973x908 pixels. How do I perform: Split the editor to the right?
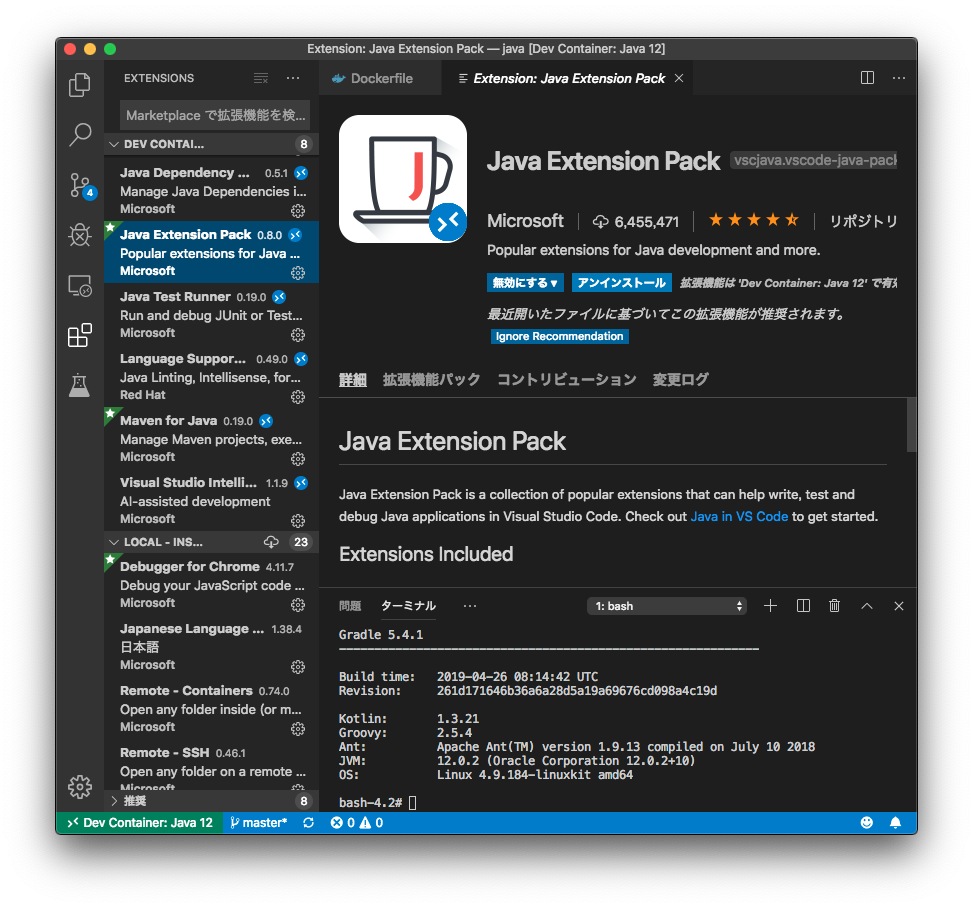coord(867,78)
